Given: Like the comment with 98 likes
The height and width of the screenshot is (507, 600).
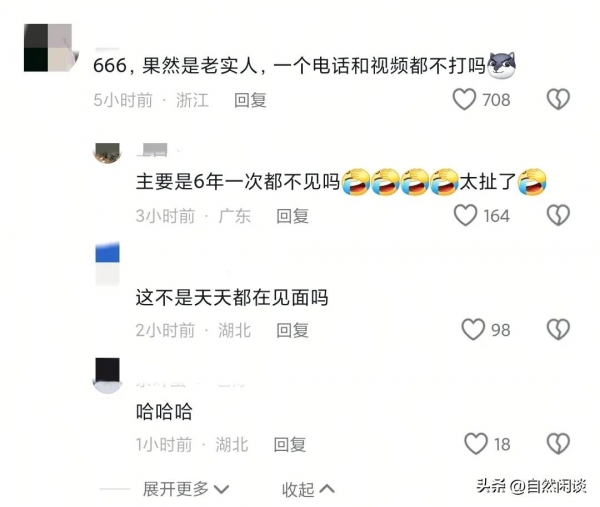Looking at the screenshot, I should point(473,330).
